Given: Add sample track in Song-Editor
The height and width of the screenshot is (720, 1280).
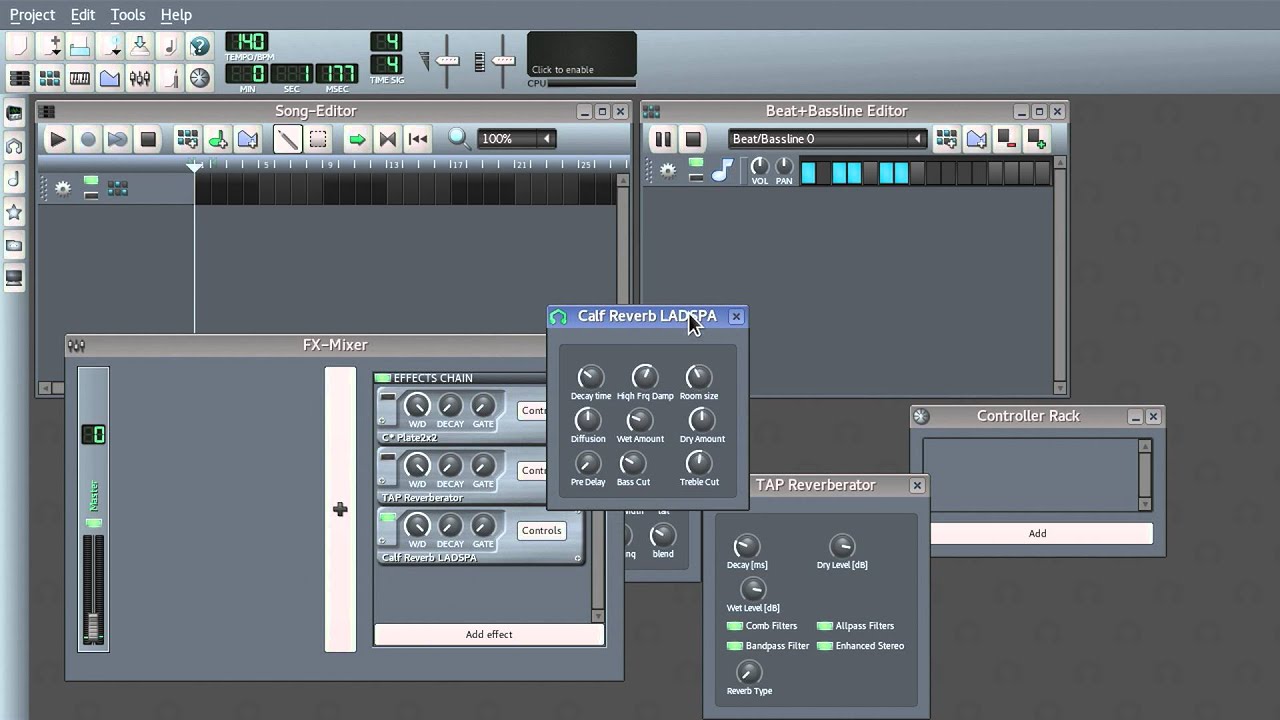Looking at the screenshot, I should click(217, 139).
